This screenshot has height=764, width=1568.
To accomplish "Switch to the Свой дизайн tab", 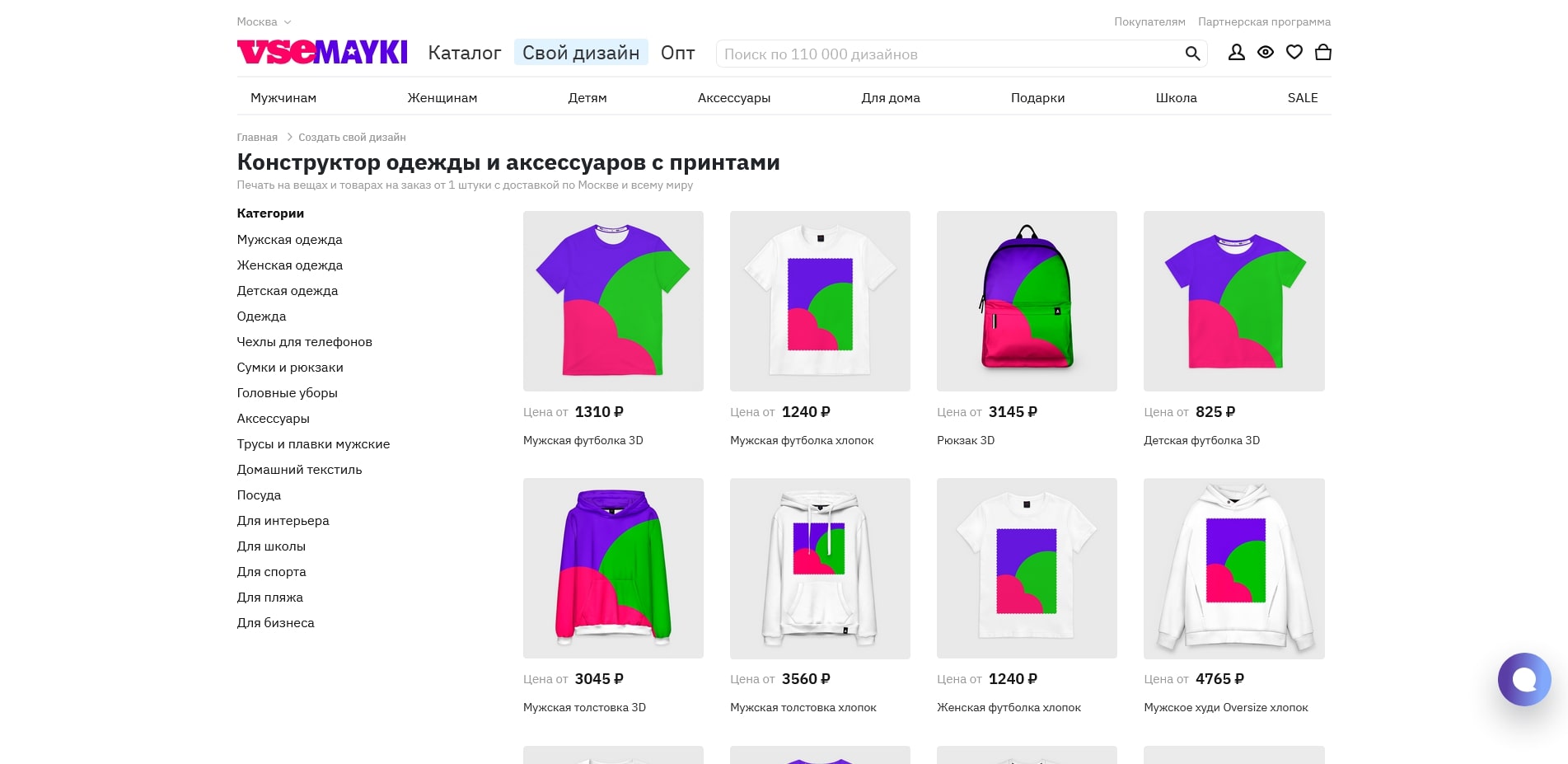I will point(581,52).
